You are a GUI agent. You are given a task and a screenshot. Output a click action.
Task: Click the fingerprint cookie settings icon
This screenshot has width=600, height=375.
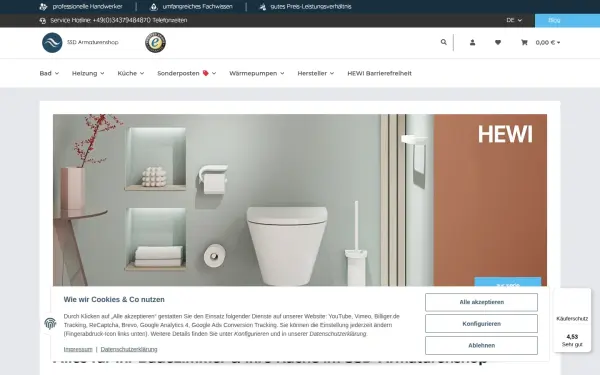50,323
